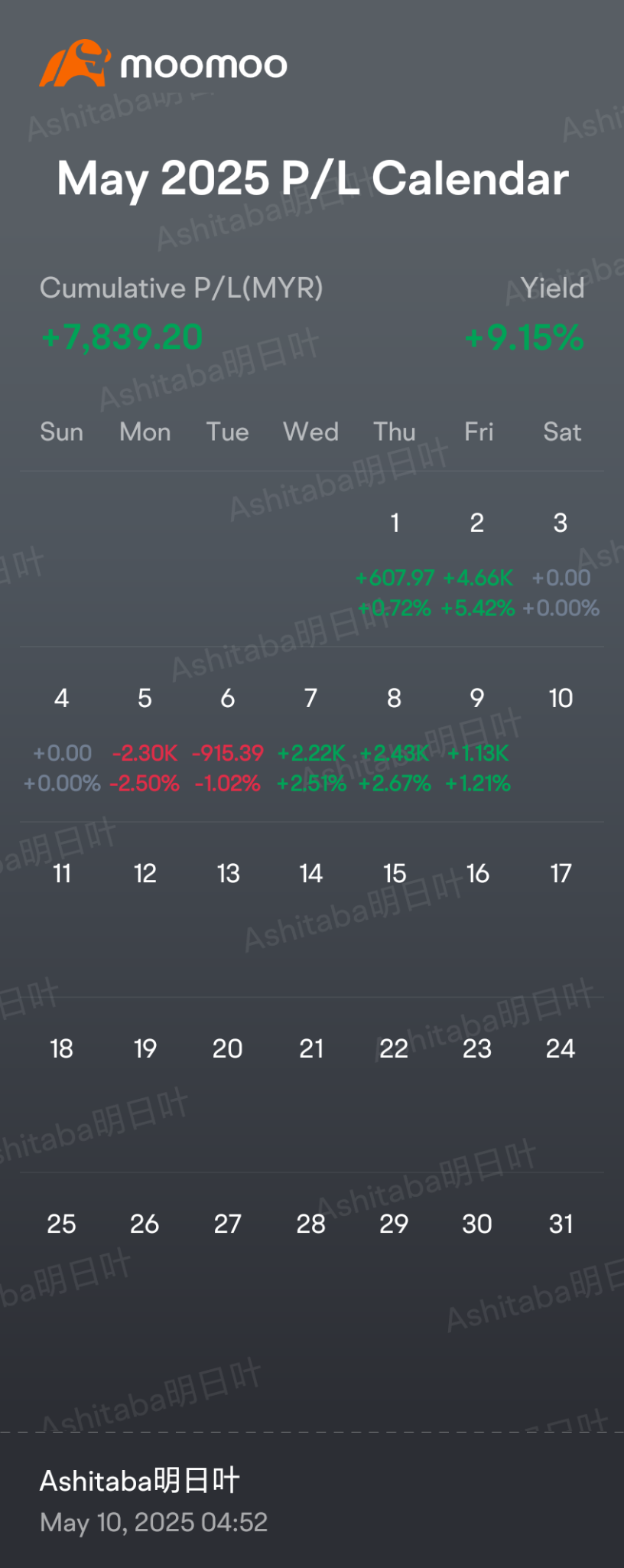Viewport: 624px width, 1568px height.
Task: Select the May 2025 P/L Calendar title
Action: point(312,178)
